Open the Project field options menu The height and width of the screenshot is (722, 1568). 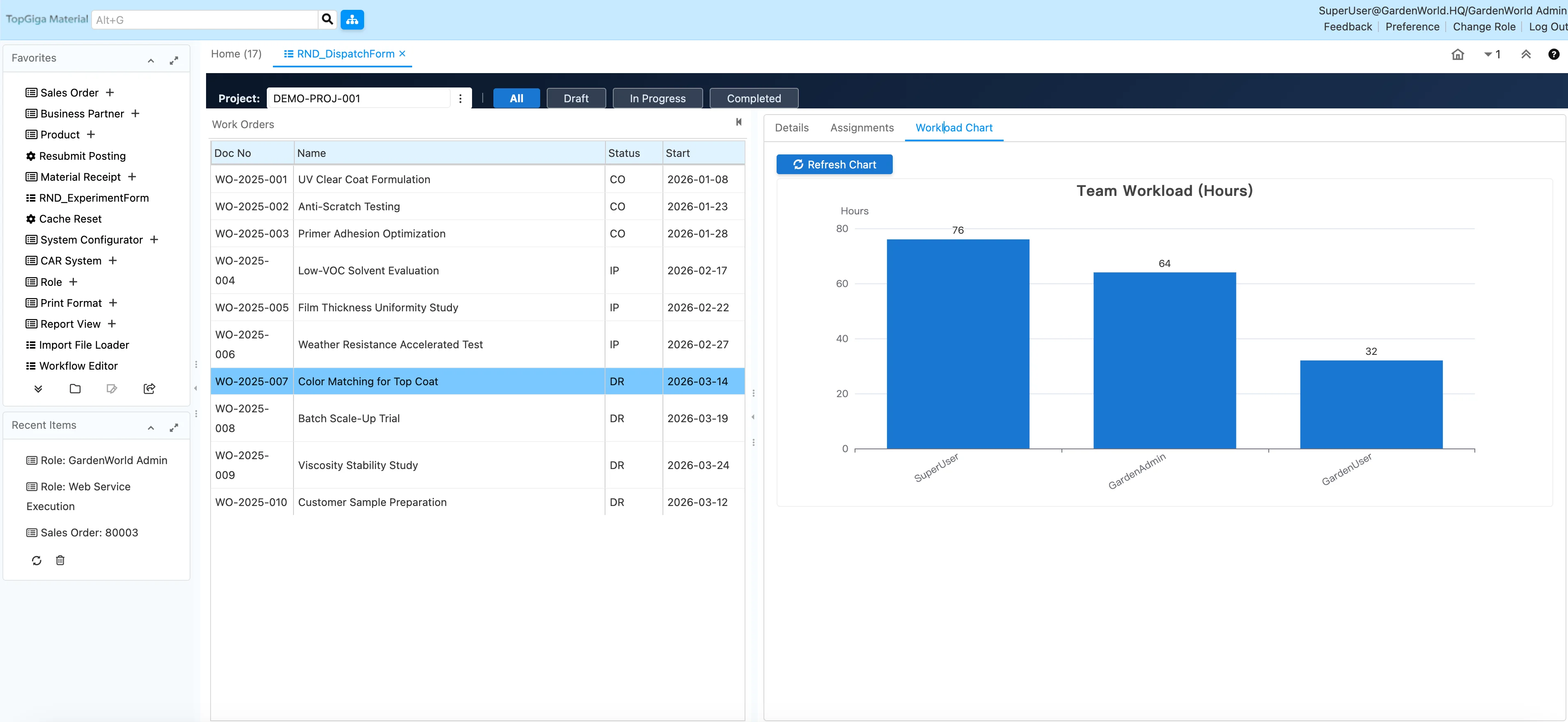(x=460, y=99)
